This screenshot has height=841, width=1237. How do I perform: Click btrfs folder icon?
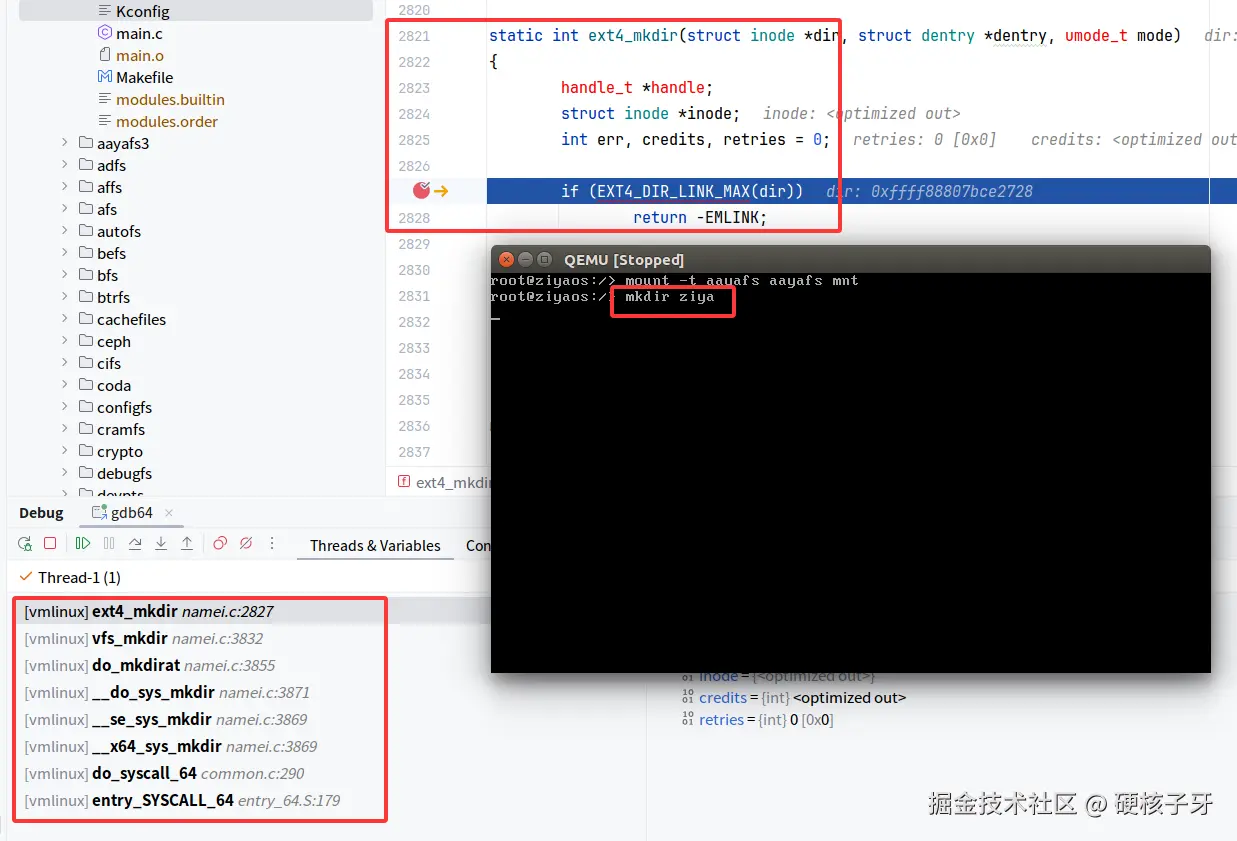86,297
